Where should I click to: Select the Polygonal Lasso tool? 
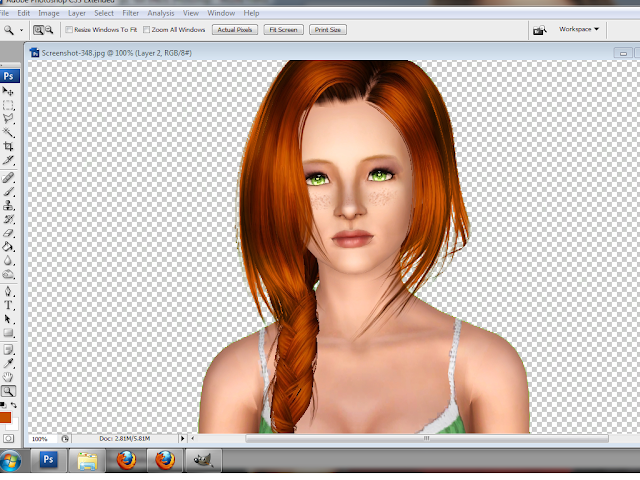click(8, 119)
